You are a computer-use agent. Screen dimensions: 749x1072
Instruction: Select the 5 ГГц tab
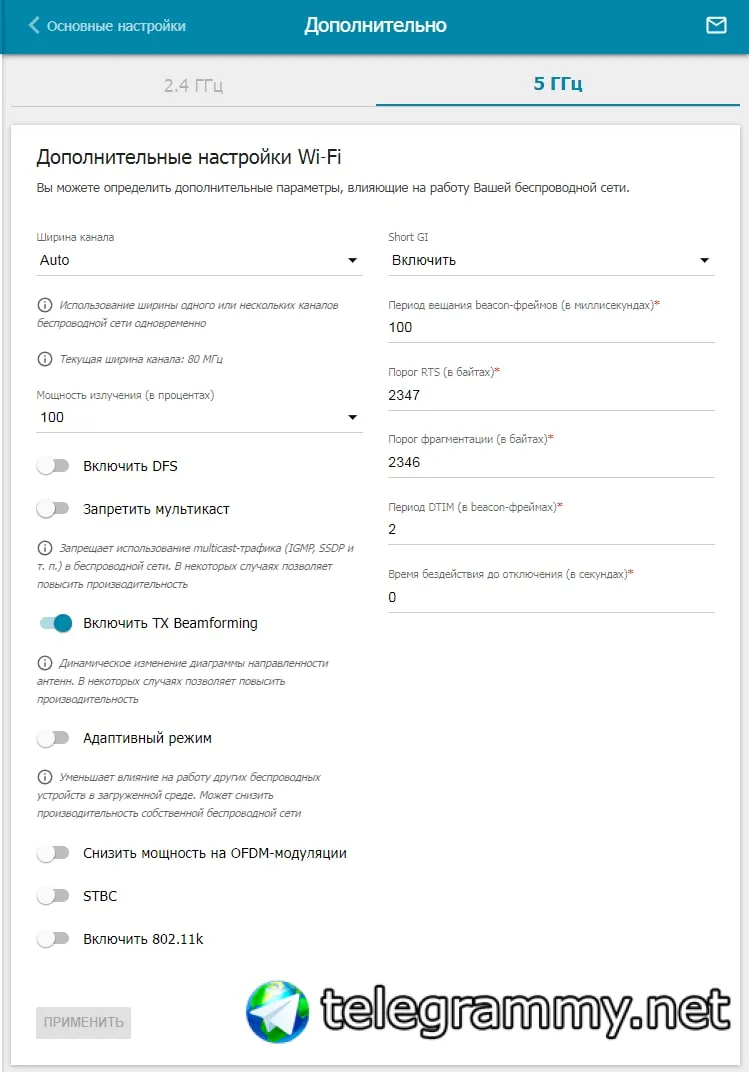coord(558,84)
